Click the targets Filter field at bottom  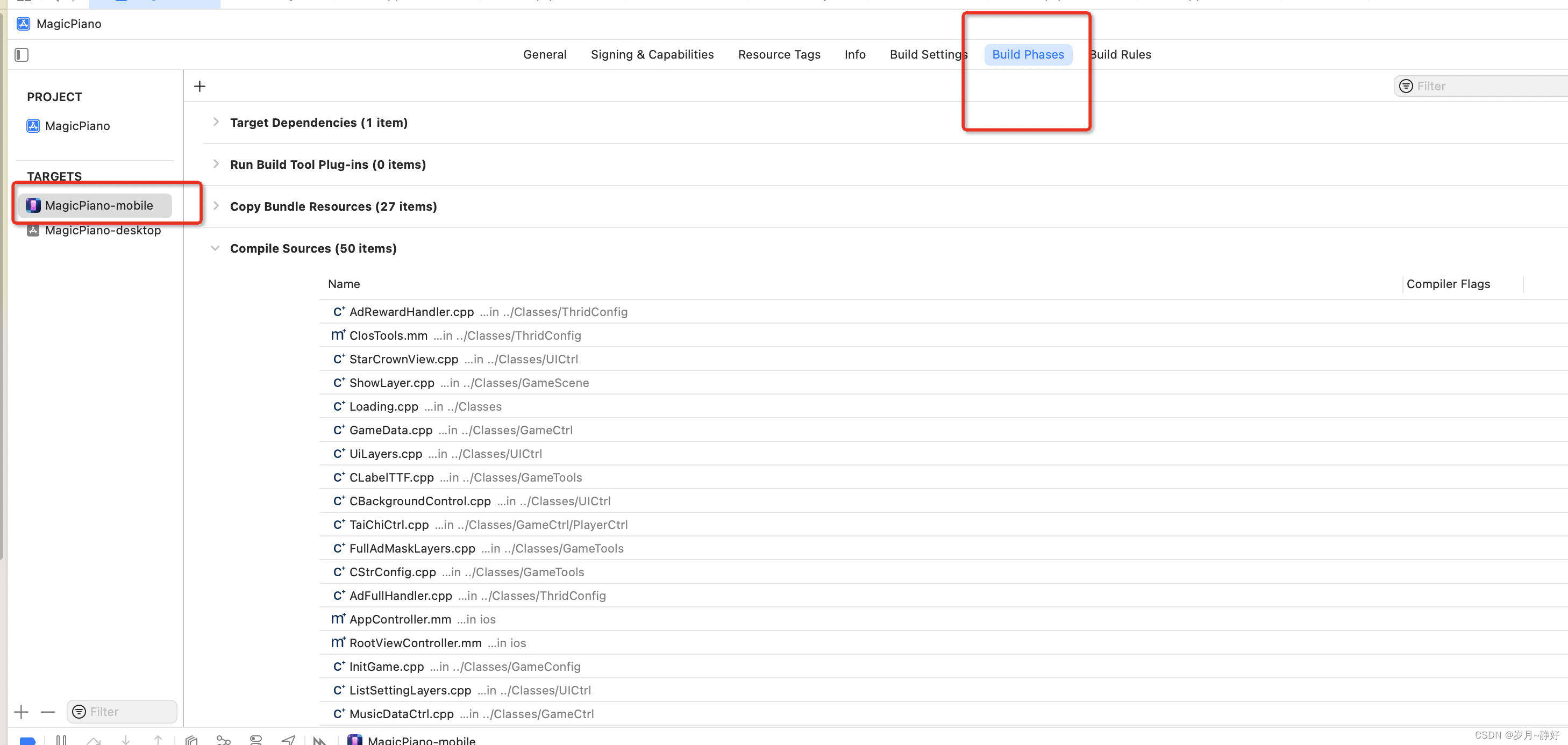coord(122,712)
